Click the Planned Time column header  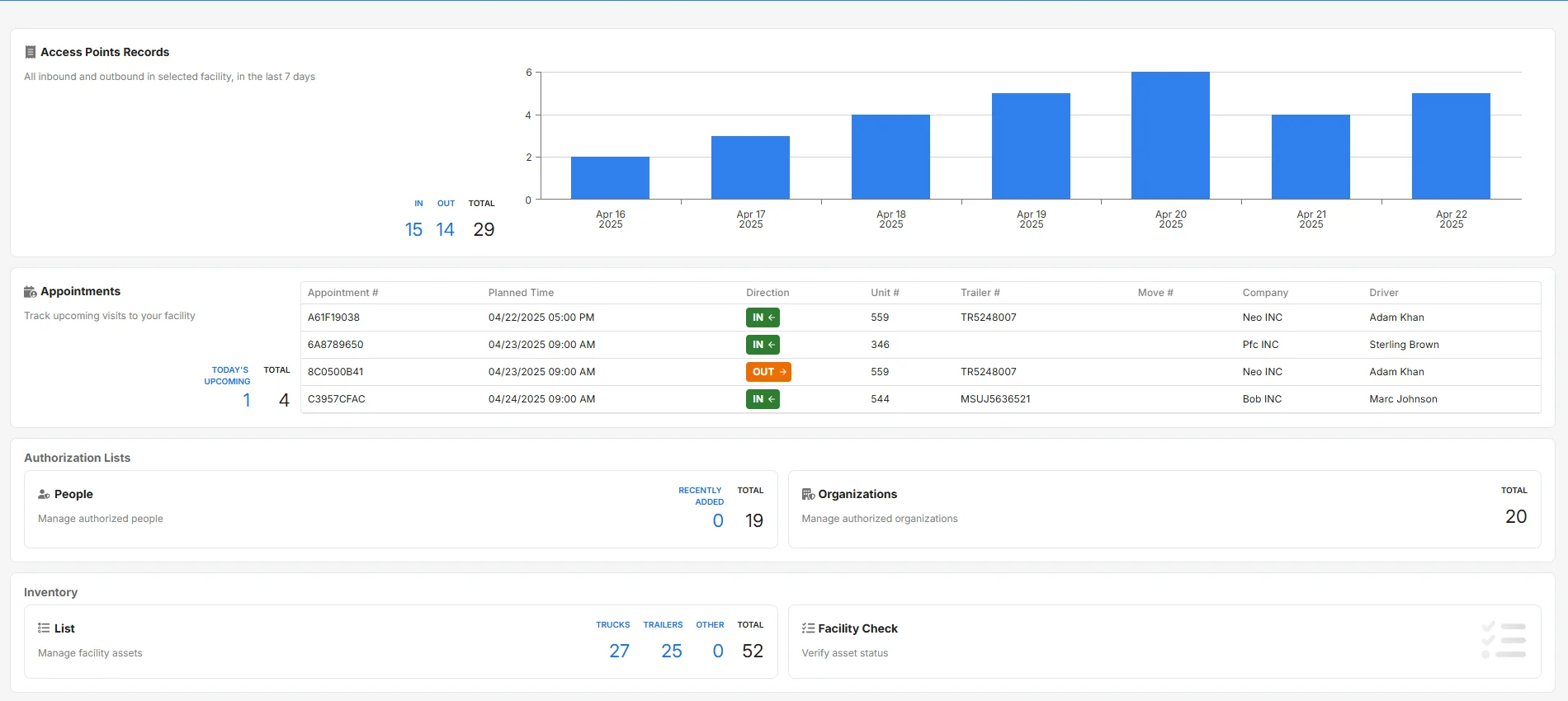pos(521,293)
